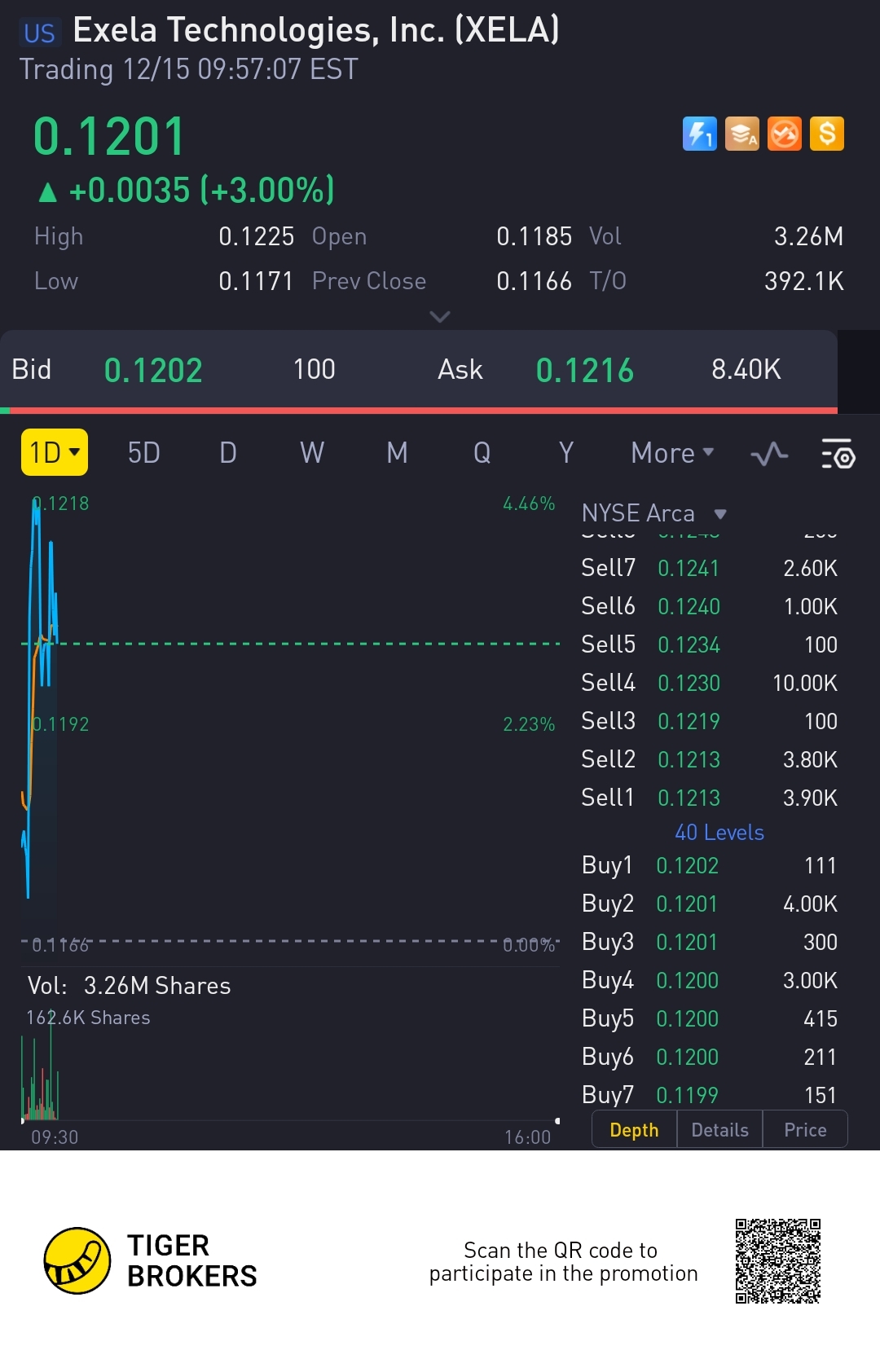Select the Sell5 0.1234 row
Viewport: 880px width, 1372px height.
coord(709,644)
